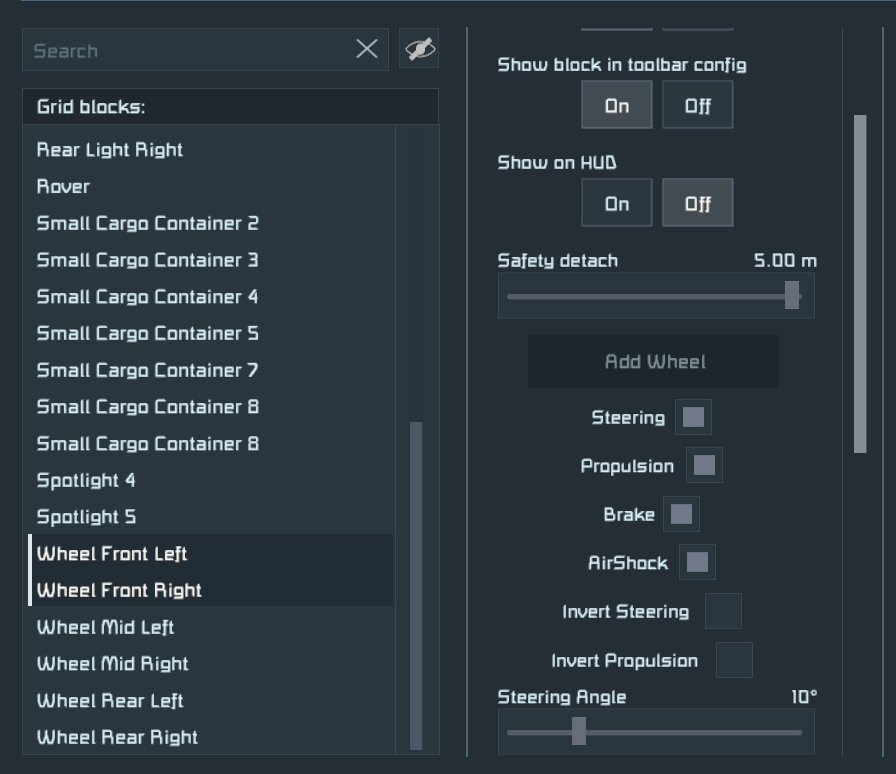Screen dimensions: 896x774
Task: Toggle the Brake checkbox
Action: point(681,514)
